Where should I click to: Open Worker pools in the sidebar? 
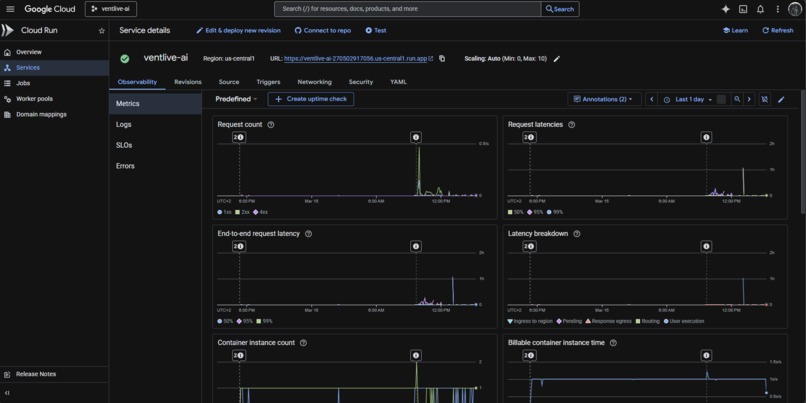tap(54, 99)
